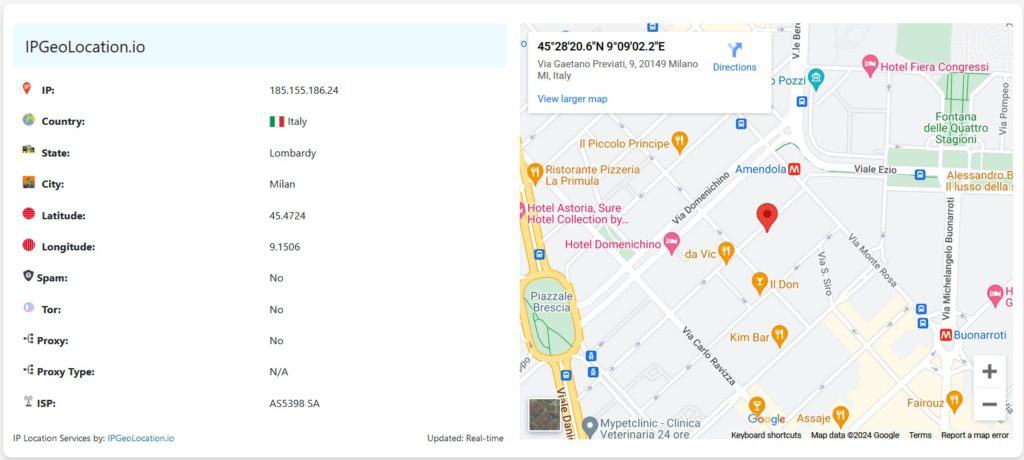Image resolution: width=1024 pixels, height=460 pixels.
Task: Click the map coordinates heading text
Action: [601, 46]
